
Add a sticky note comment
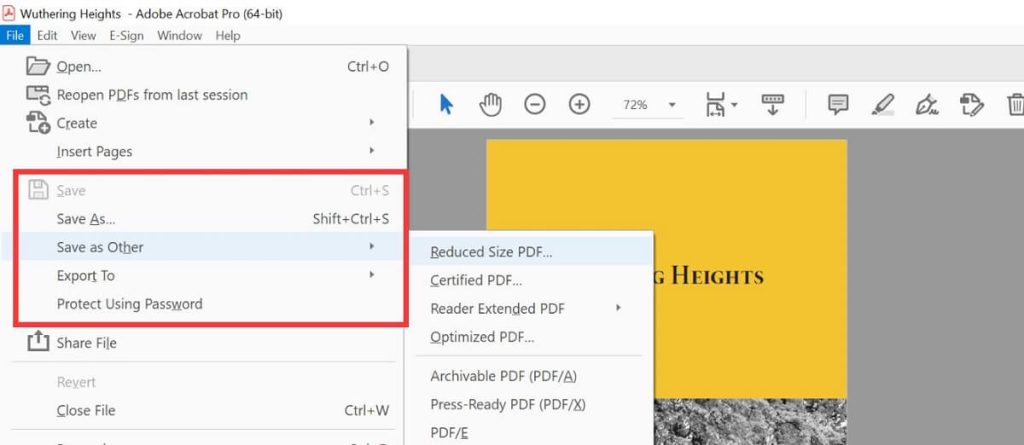(x=838, y=105)
